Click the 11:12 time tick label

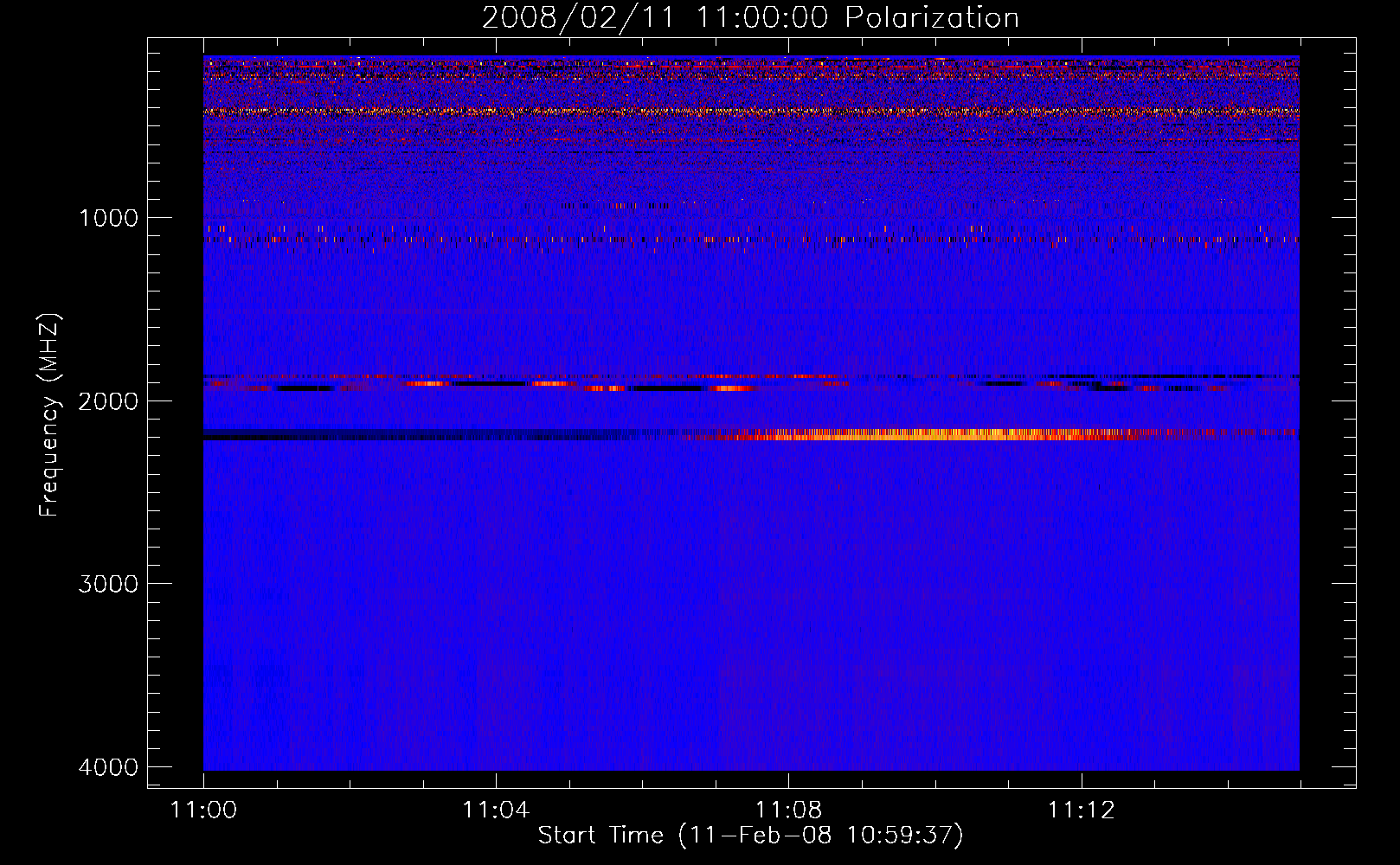1081,811
